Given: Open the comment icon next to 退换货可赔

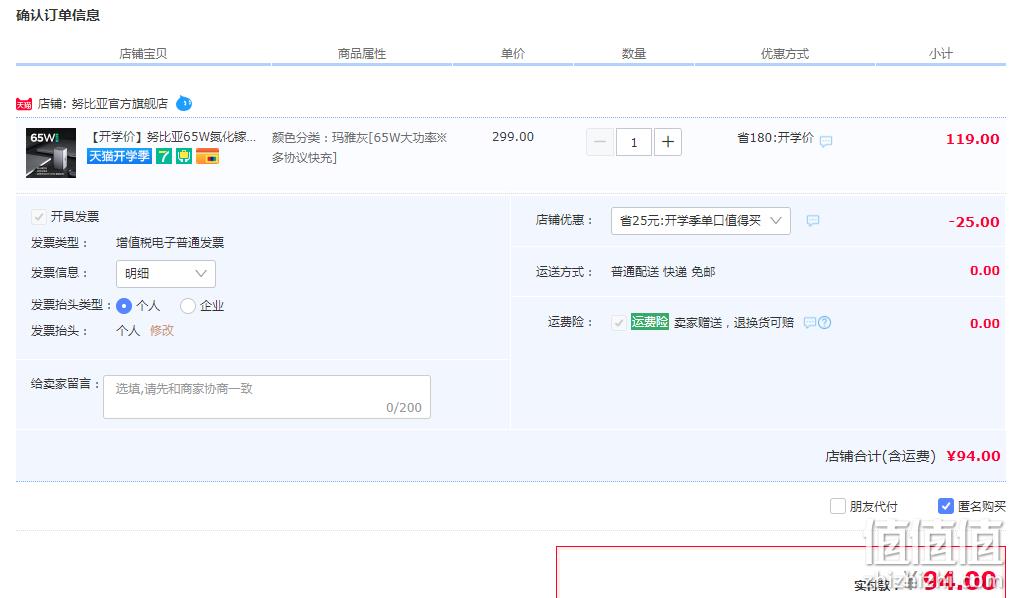Looking at the screenshot, I should pos(809,322).
